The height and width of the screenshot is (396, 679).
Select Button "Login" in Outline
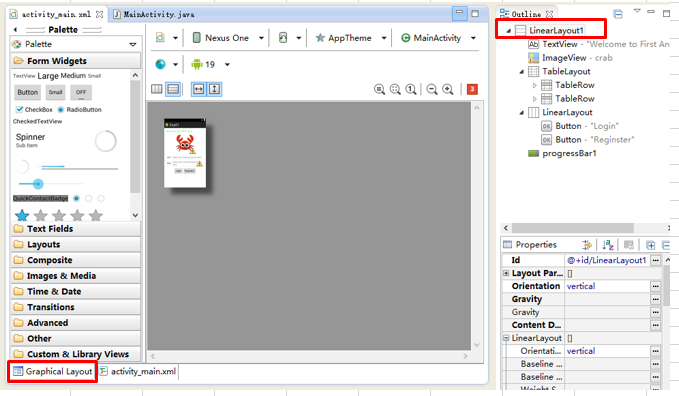click(x=579, y=126)
